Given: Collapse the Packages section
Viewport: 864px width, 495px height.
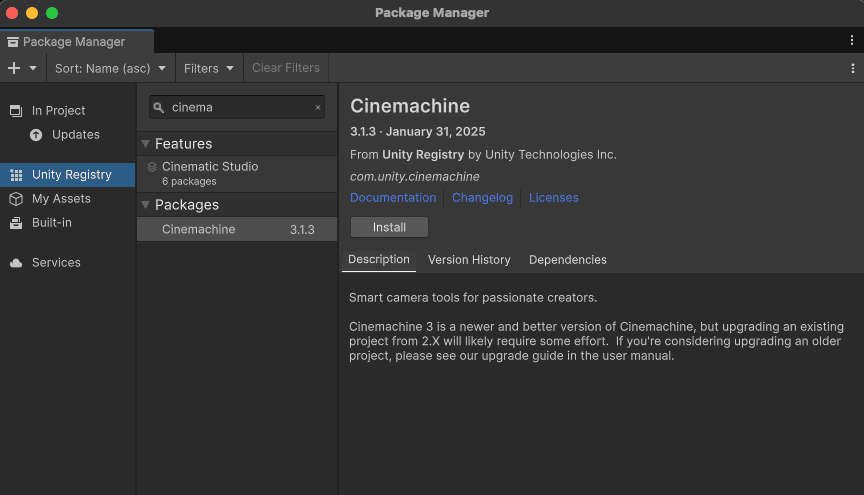Looking at the screenshot, I should [x=145, y=205].
